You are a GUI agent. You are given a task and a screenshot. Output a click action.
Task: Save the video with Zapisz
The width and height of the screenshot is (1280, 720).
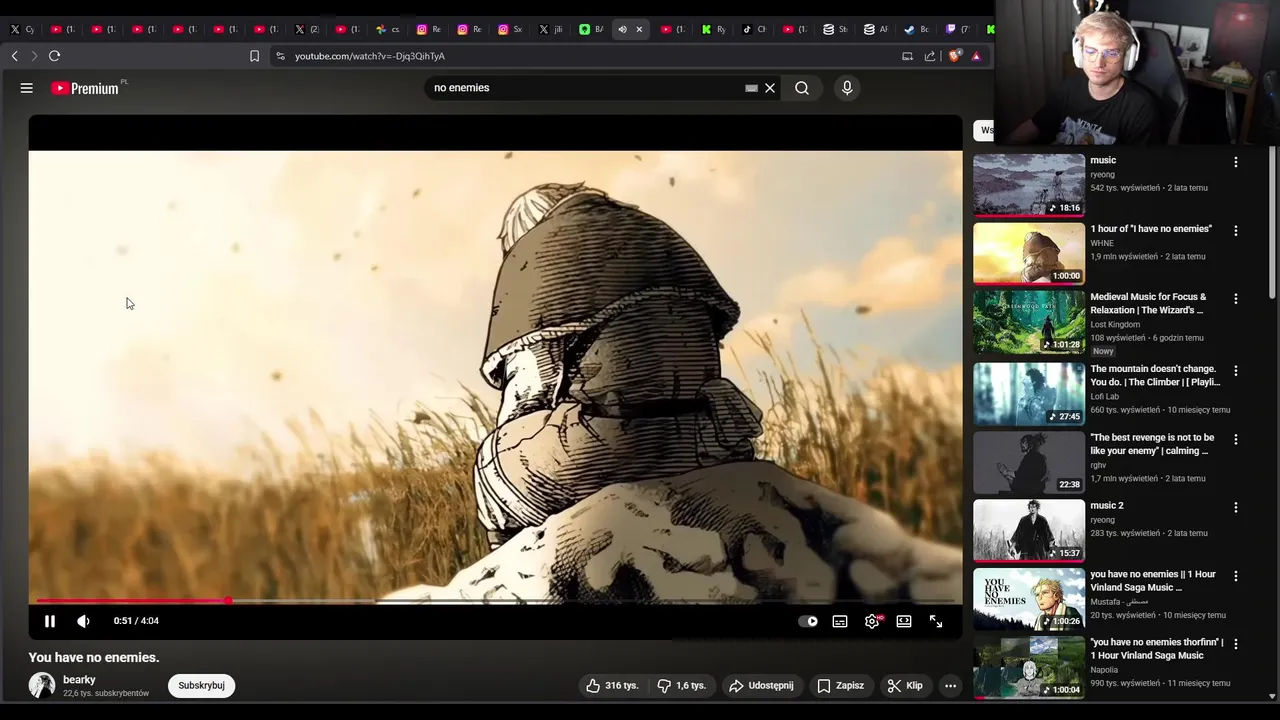(840, 686)
